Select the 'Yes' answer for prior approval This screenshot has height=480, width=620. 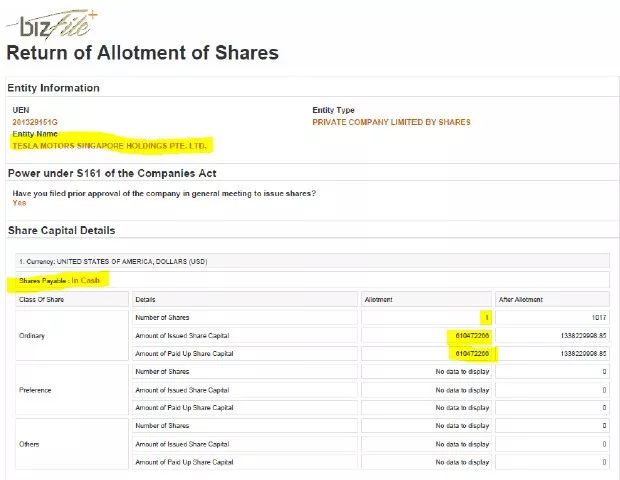[x=19, y=203]
